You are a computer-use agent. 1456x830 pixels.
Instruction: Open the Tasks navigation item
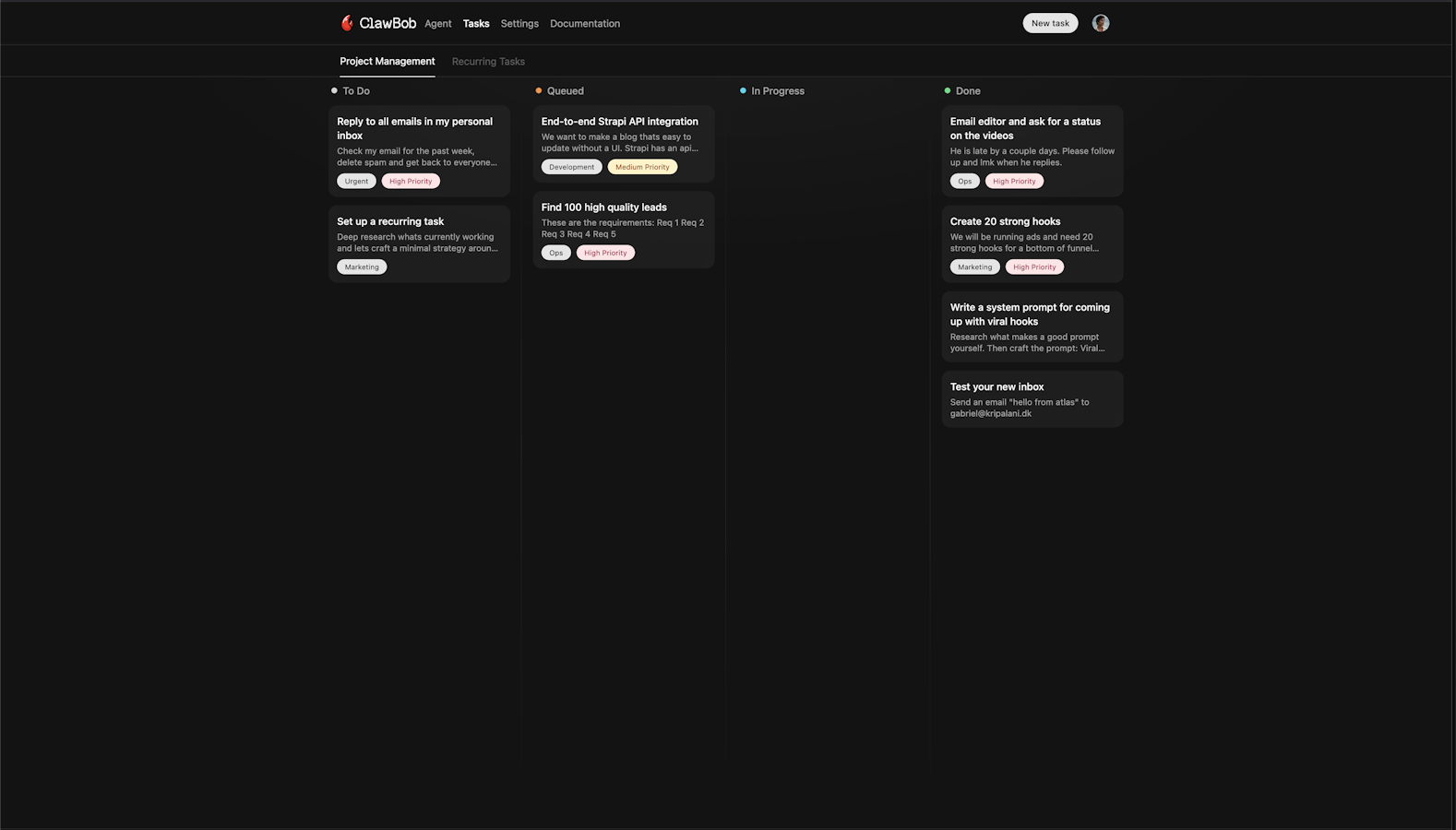tap(476, 24)
